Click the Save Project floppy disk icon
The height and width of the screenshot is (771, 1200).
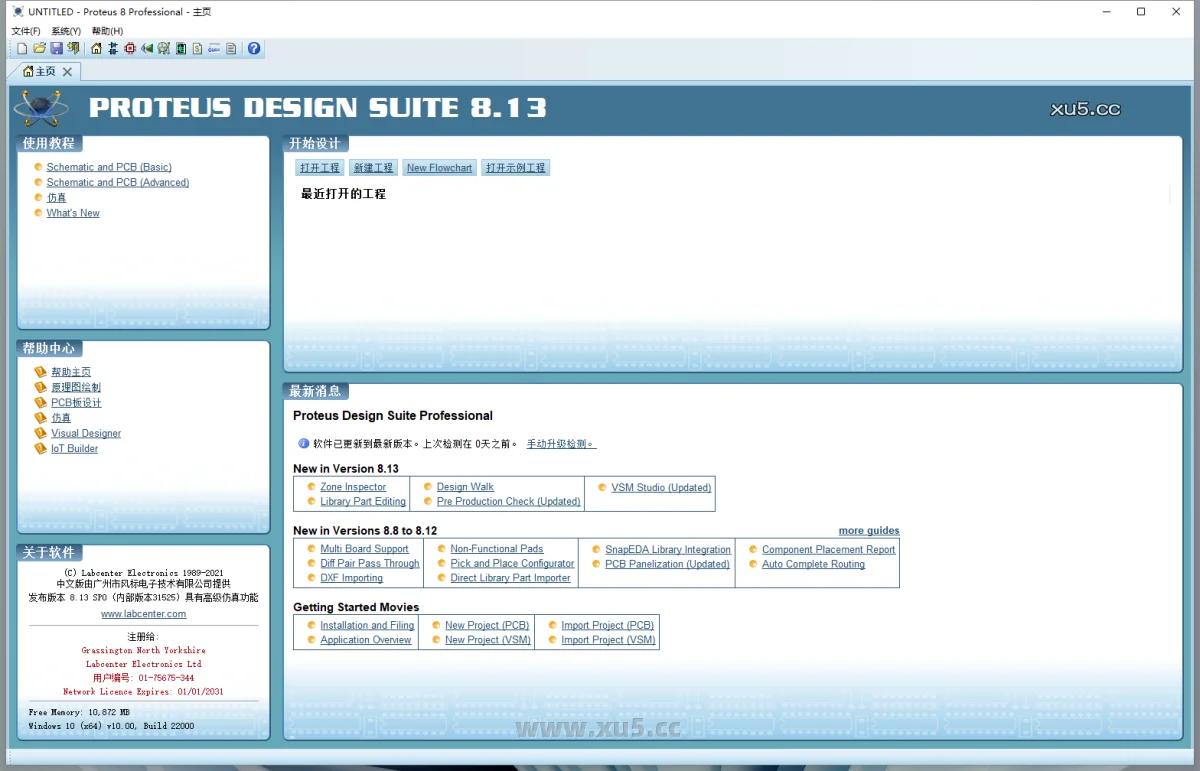tap(57, 48)
